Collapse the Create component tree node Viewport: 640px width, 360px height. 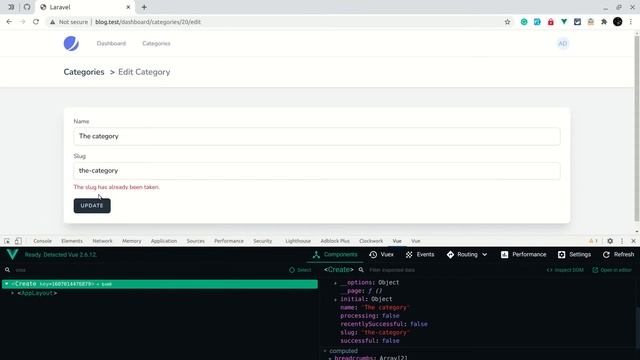[x=7, y=284]
